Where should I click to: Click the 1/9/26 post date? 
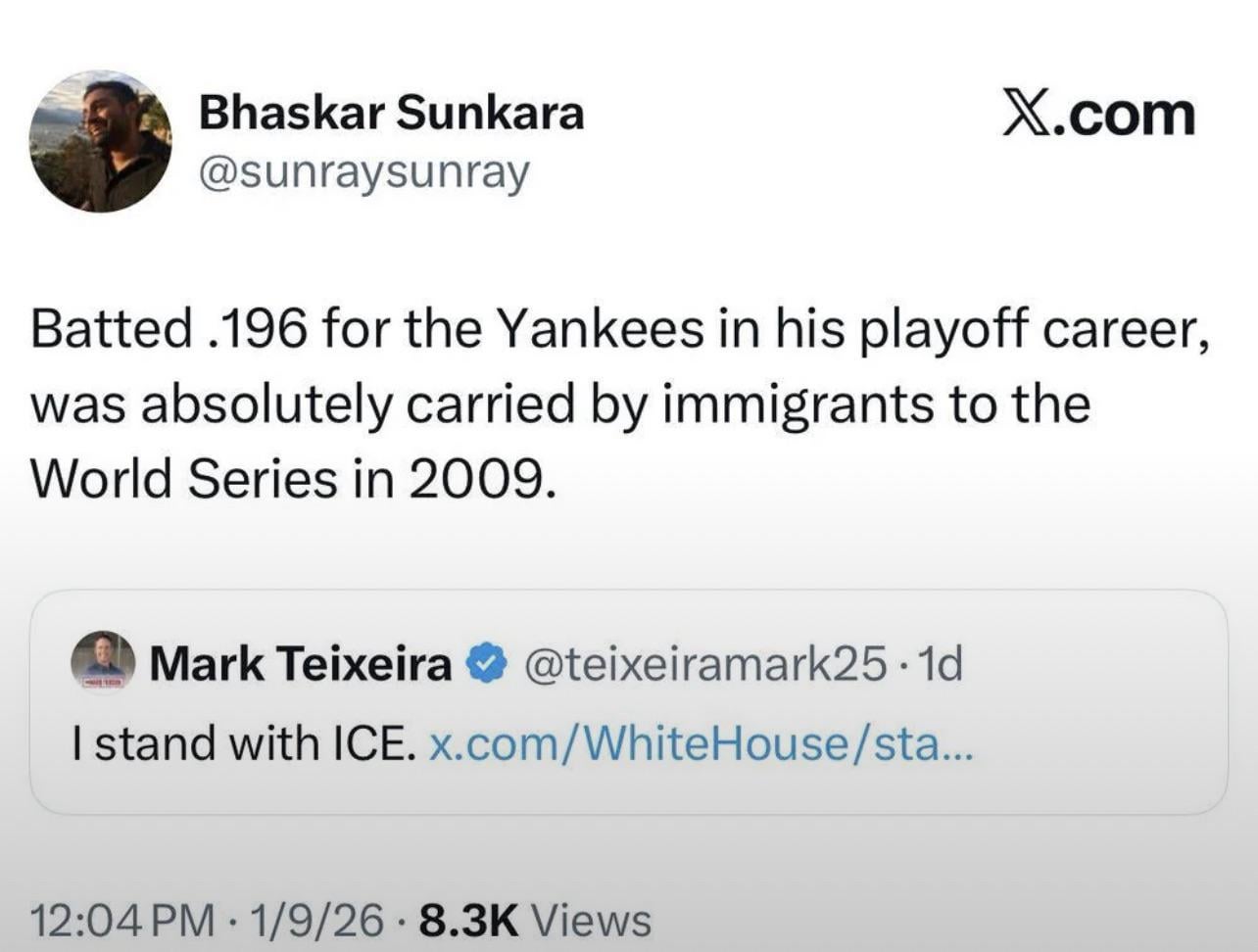[316, 920]
